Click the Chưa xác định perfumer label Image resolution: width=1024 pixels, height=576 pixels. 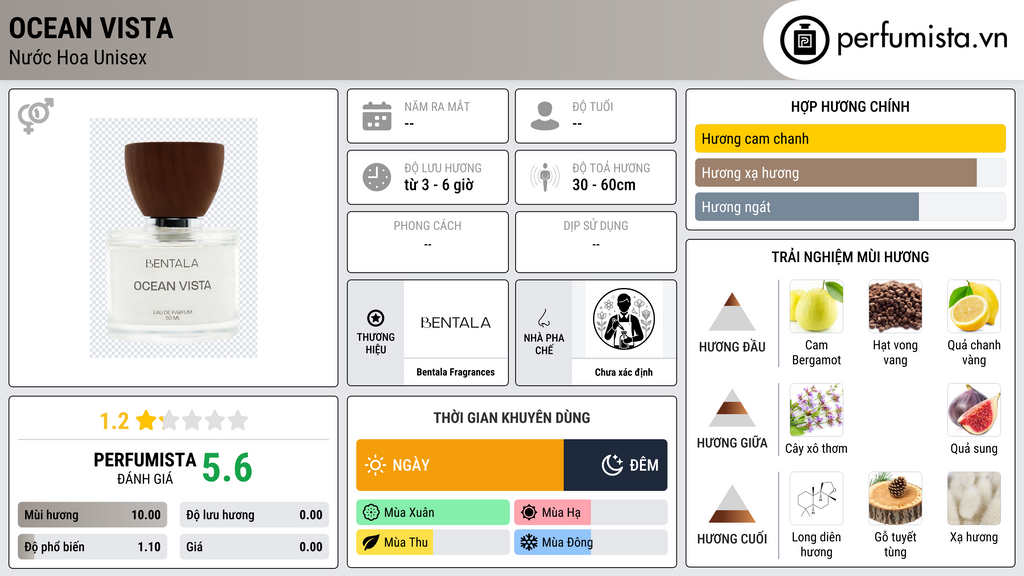[624, 372]
